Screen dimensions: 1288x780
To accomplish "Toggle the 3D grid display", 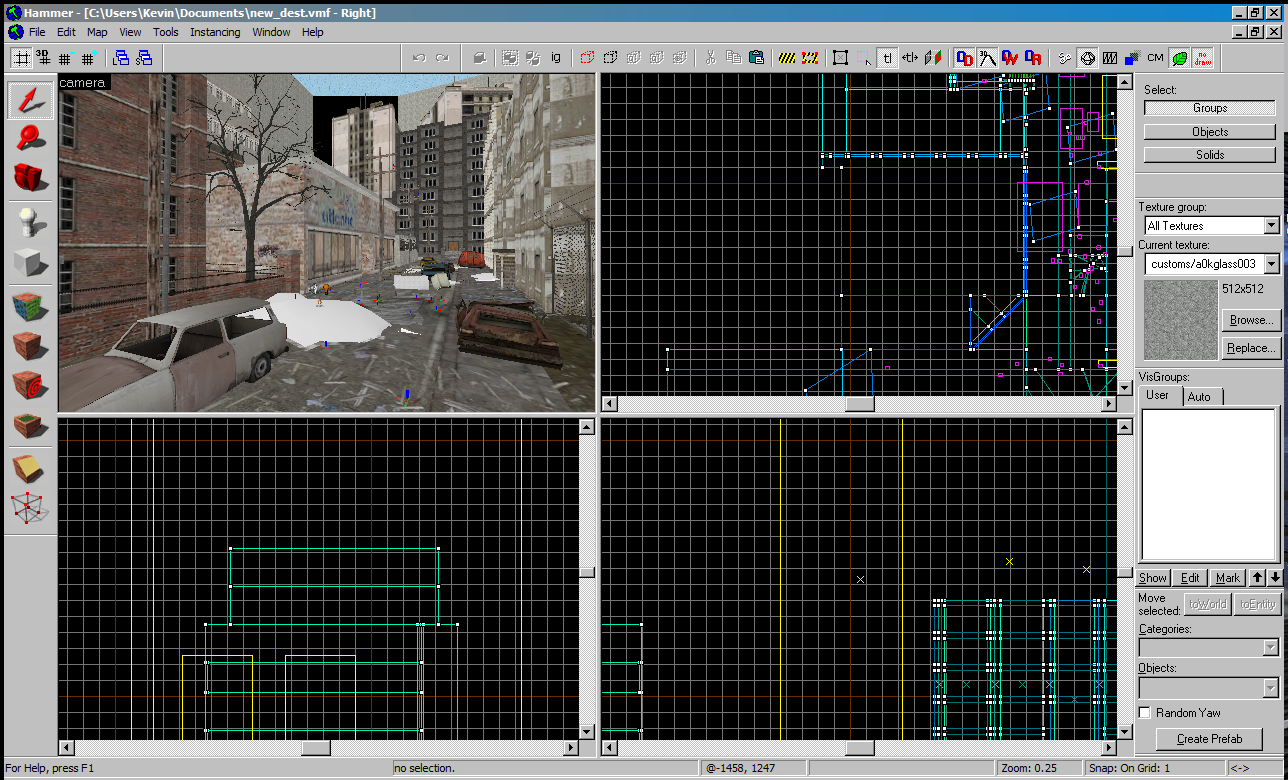I will pos(43,58).
